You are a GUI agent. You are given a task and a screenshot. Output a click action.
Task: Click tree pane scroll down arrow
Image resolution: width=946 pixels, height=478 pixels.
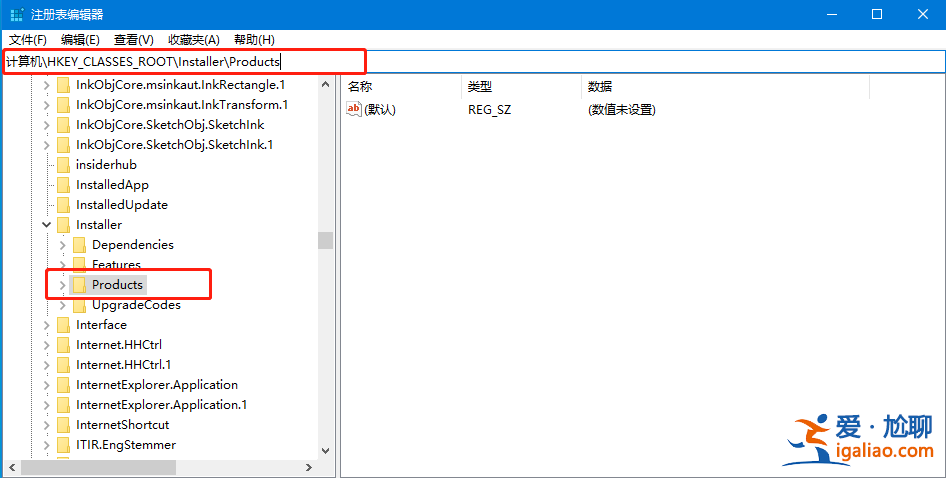pyautogui.click(x=326, y=451)
